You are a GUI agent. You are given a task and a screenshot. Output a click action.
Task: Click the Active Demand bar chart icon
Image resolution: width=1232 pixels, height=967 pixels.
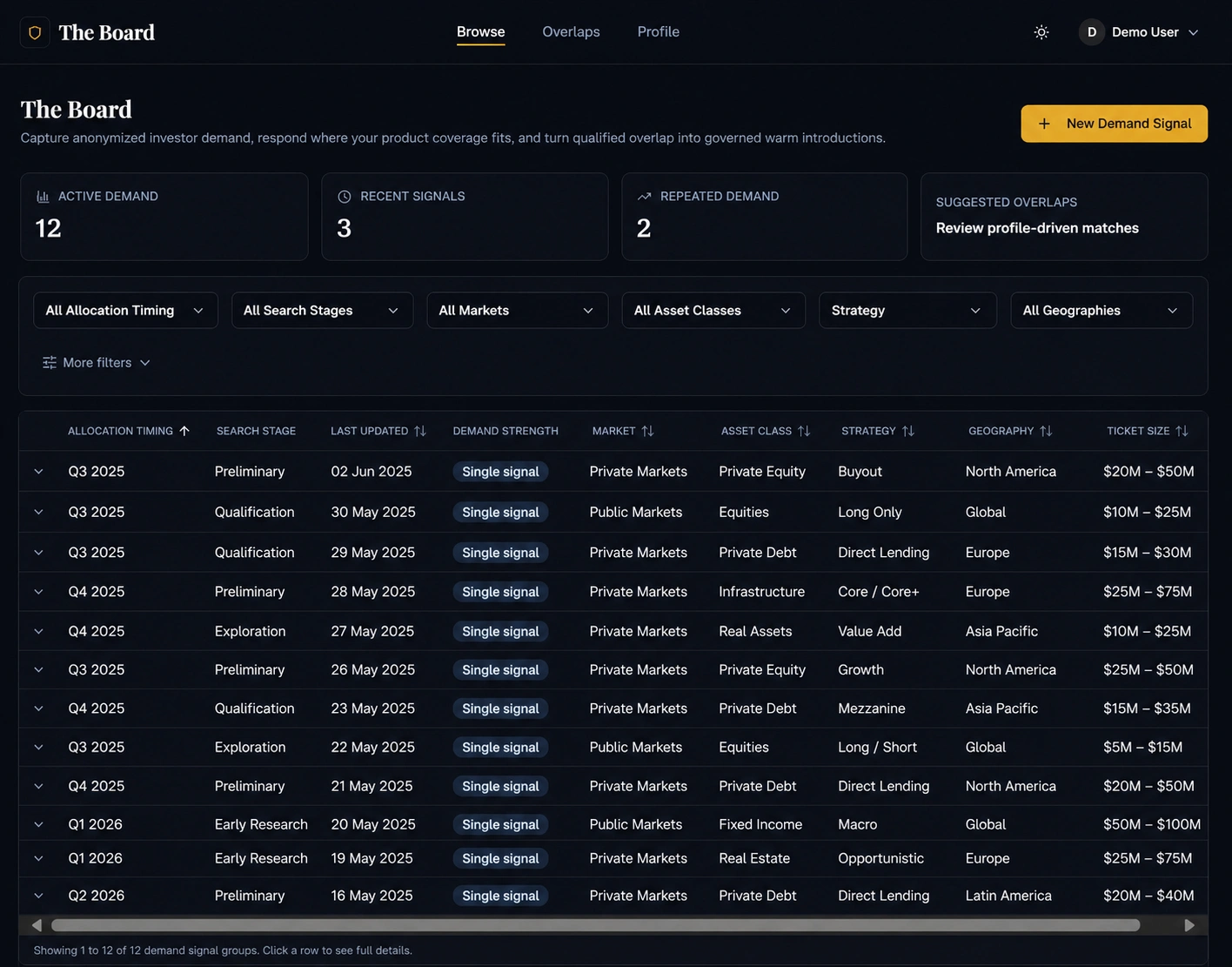point(43,197)
